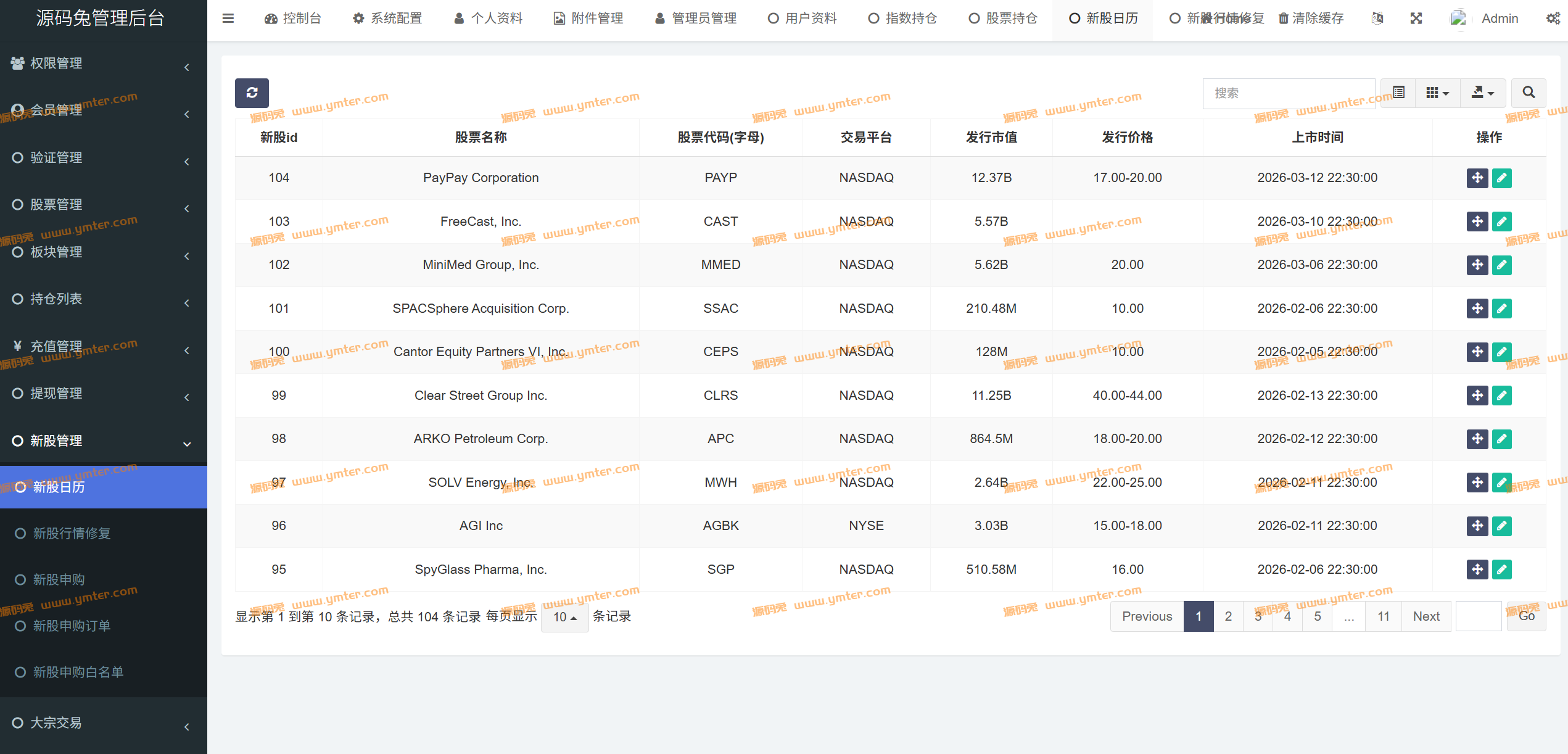Open the page size 10 dropdown
1568x754 pixels.
[564, 617]
